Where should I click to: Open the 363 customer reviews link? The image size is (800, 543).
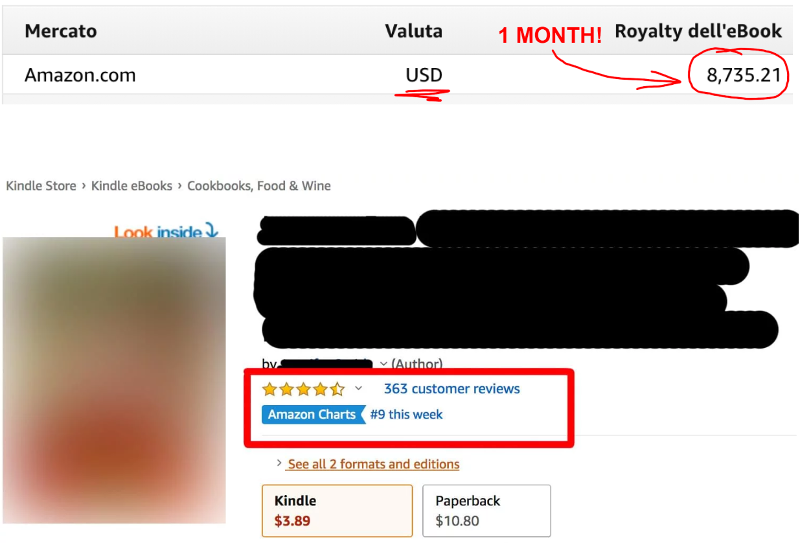(x=452, y=389)
